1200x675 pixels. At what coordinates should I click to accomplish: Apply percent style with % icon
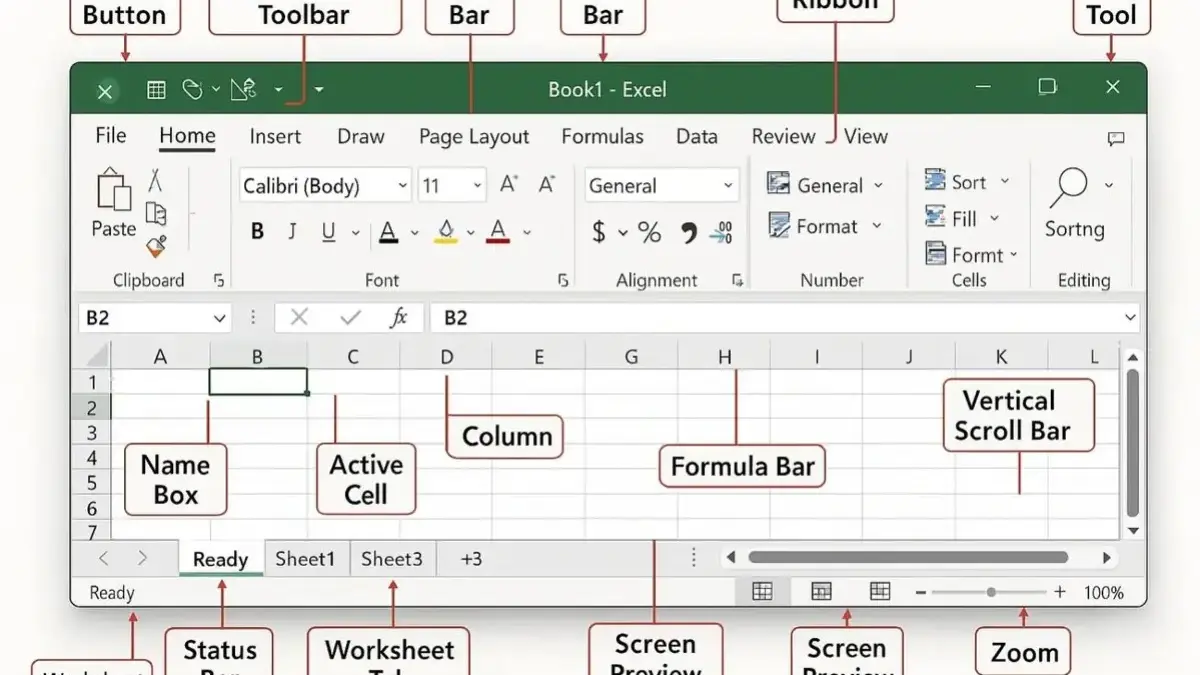click(x=650, y=233)
